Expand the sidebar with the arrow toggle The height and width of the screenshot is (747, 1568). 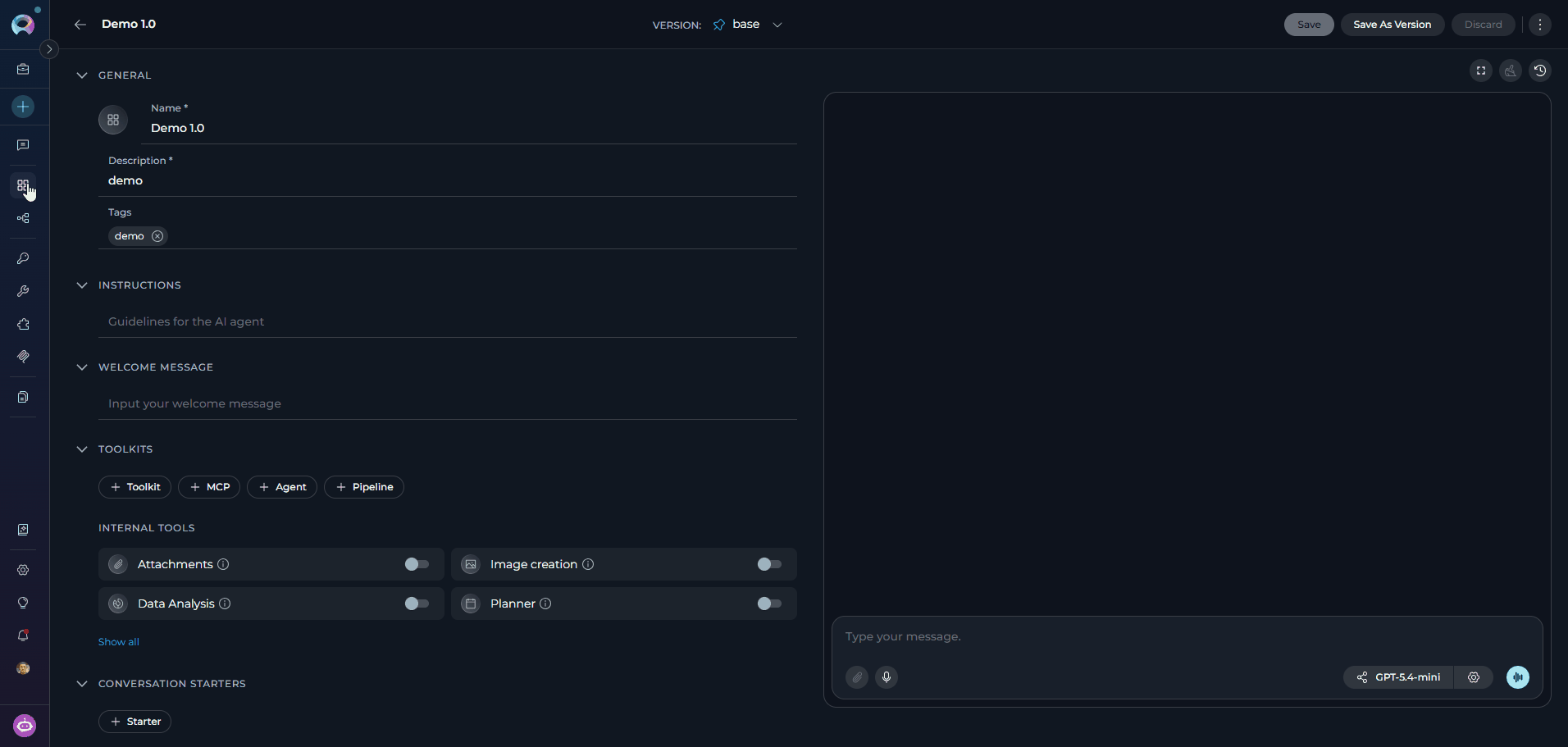(x=49, y=49)
